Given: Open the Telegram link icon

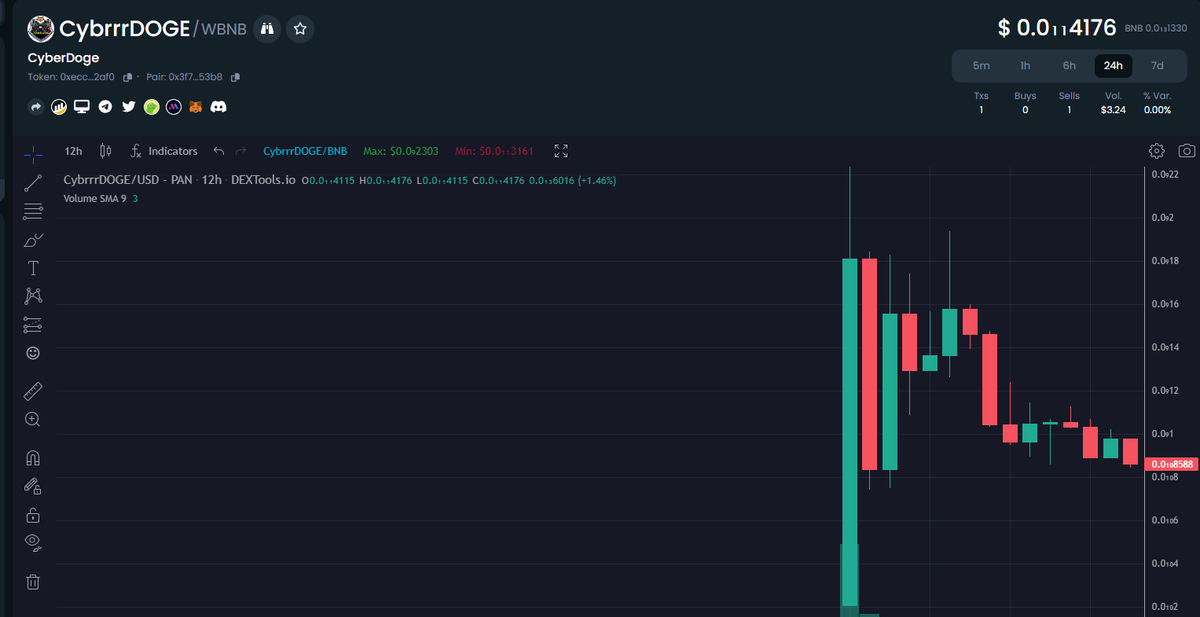Looking at the screenshot, I should (105, 106).
